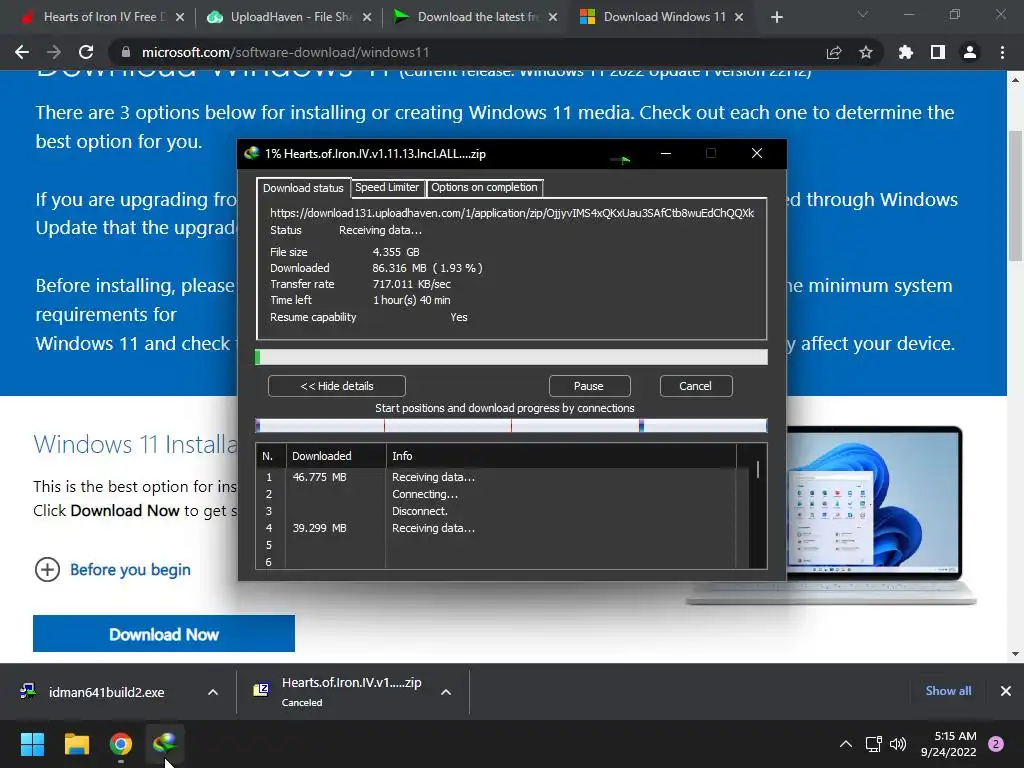Open the Chrome profile avatar
Viewport: 1024px width, 768px height.
970,52
